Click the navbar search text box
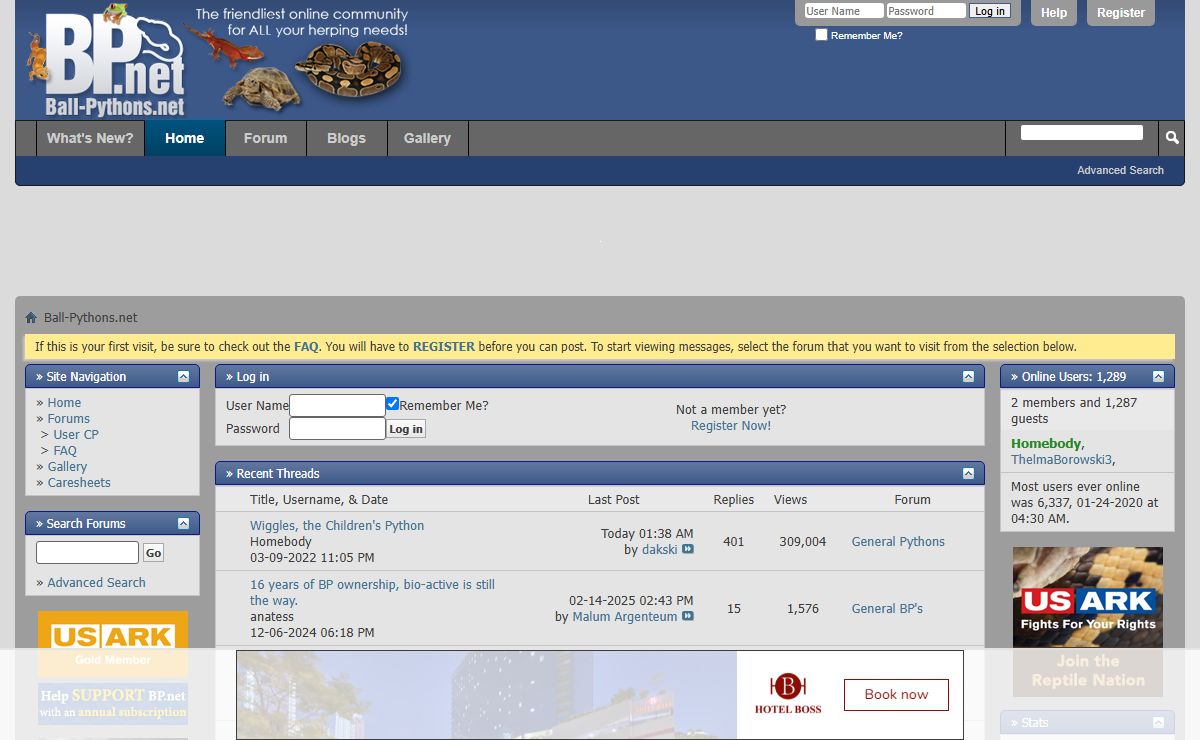Viewport: 1200px width, 740px height. tap(1082, 133)
